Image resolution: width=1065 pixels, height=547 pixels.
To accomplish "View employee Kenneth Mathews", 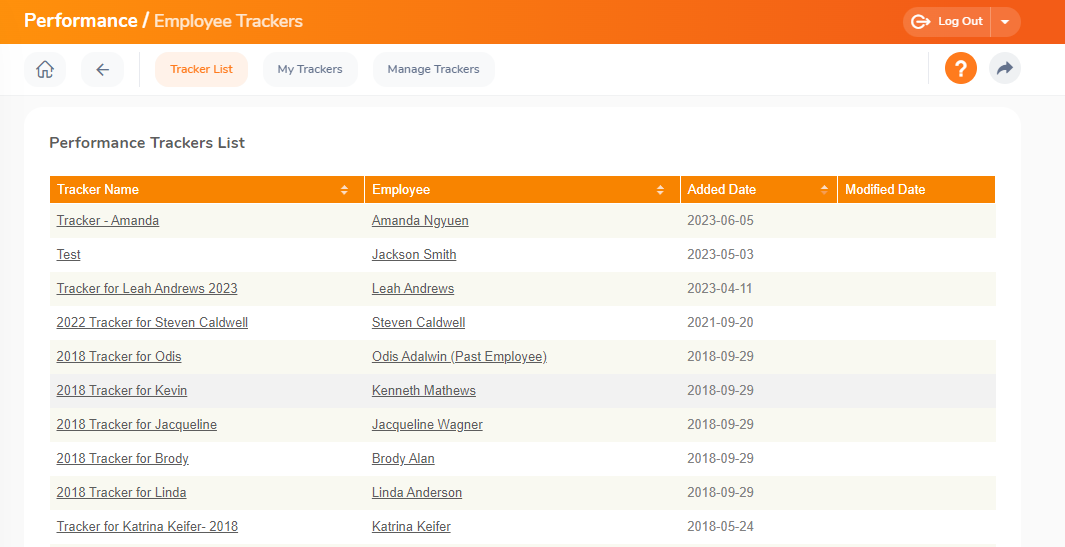I will [x=424, y=390].
